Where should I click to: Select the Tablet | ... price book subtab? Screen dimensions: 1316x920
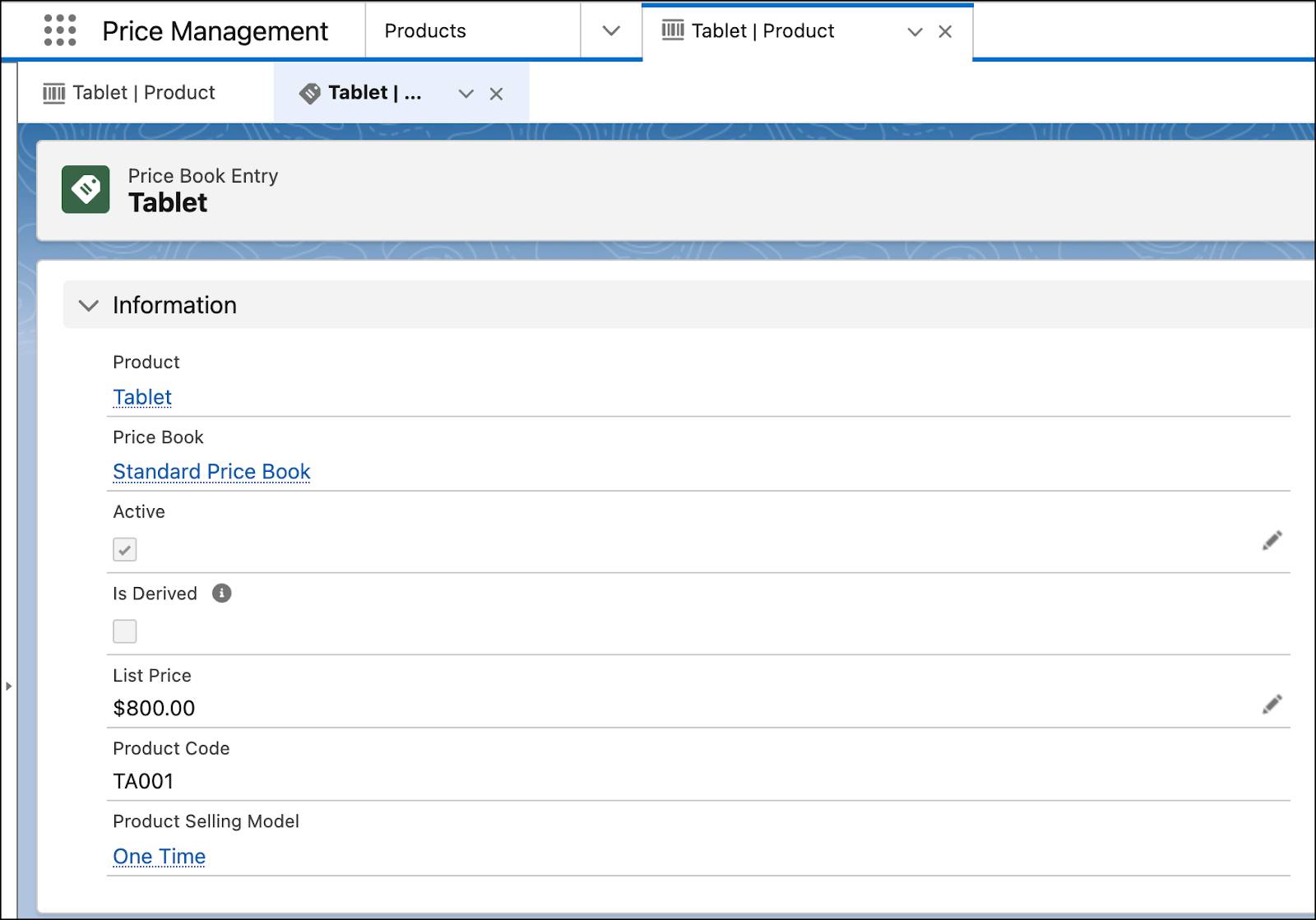(374, 93)
